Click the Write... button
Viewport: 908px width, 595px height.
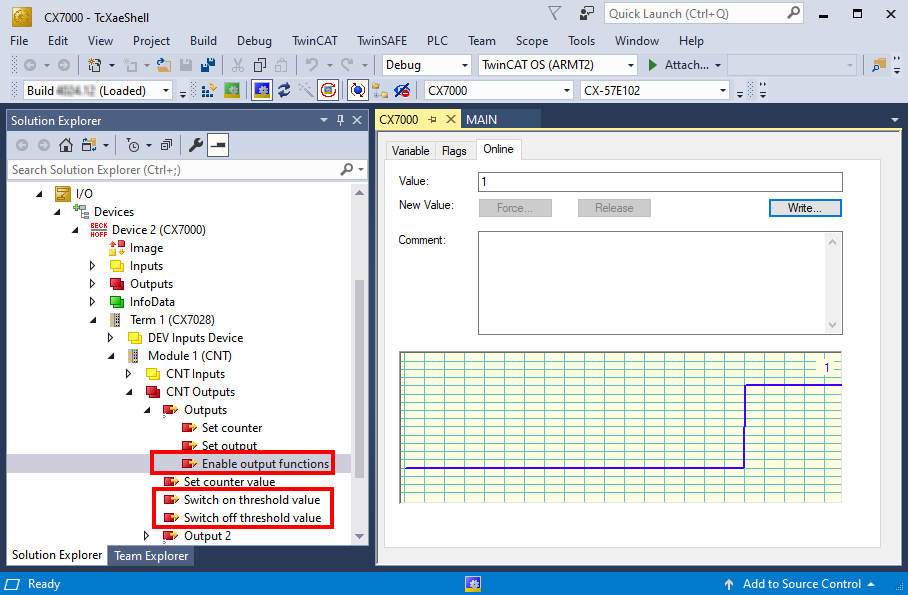(805, 208)
